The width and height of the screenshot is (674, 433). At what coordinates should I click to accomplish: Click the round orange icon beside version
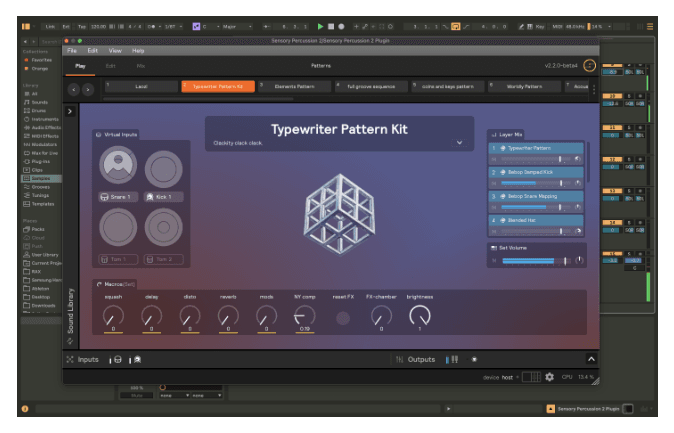(589, 66)
